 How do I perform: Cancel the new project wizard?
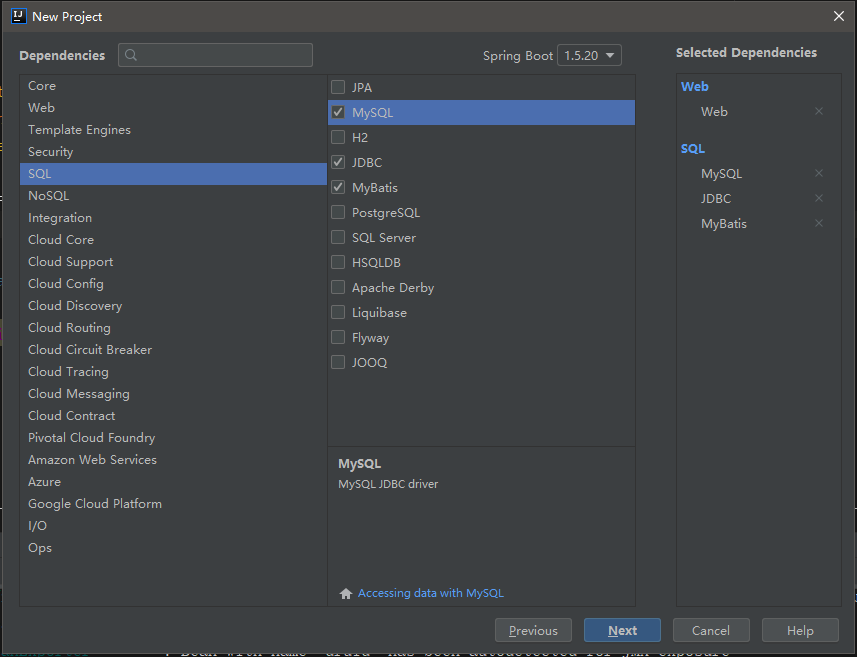[711, 631]
